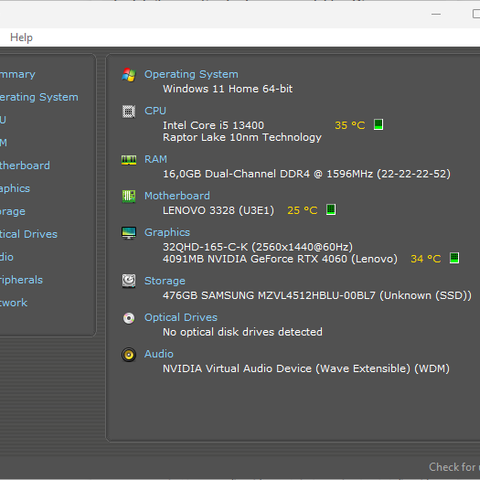
Task: Click the Check for updates link
Action: [x=454, y=467]
